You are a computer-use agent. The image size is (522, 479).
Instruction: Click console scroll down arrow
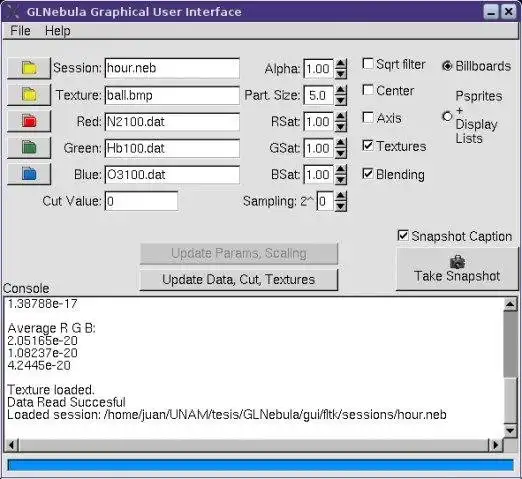pos(510,430)
